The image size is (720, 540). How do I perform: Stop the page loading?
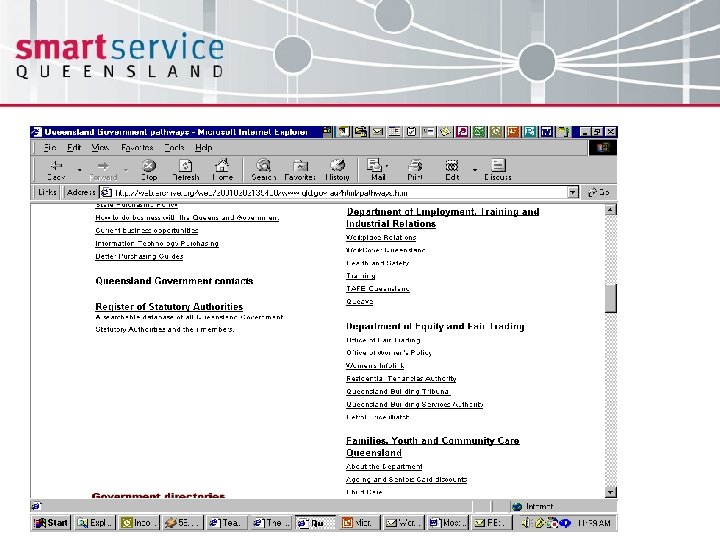pos(149,170)
